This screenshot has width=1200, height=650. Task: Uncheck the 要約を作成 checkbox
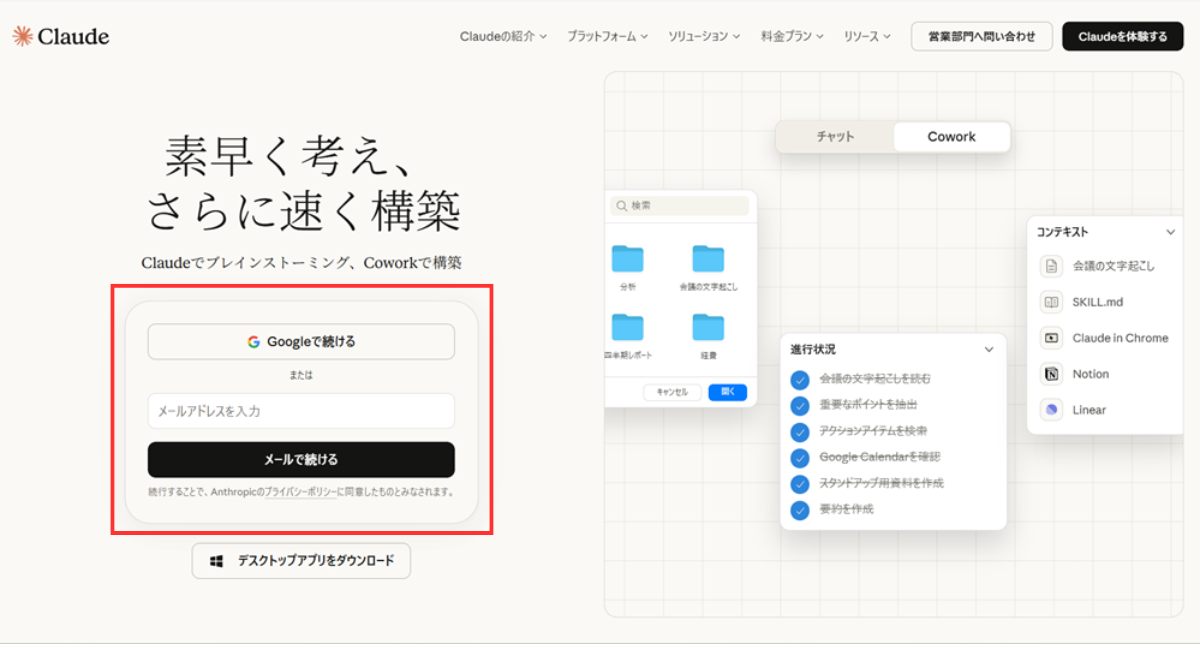click(800, 509)
